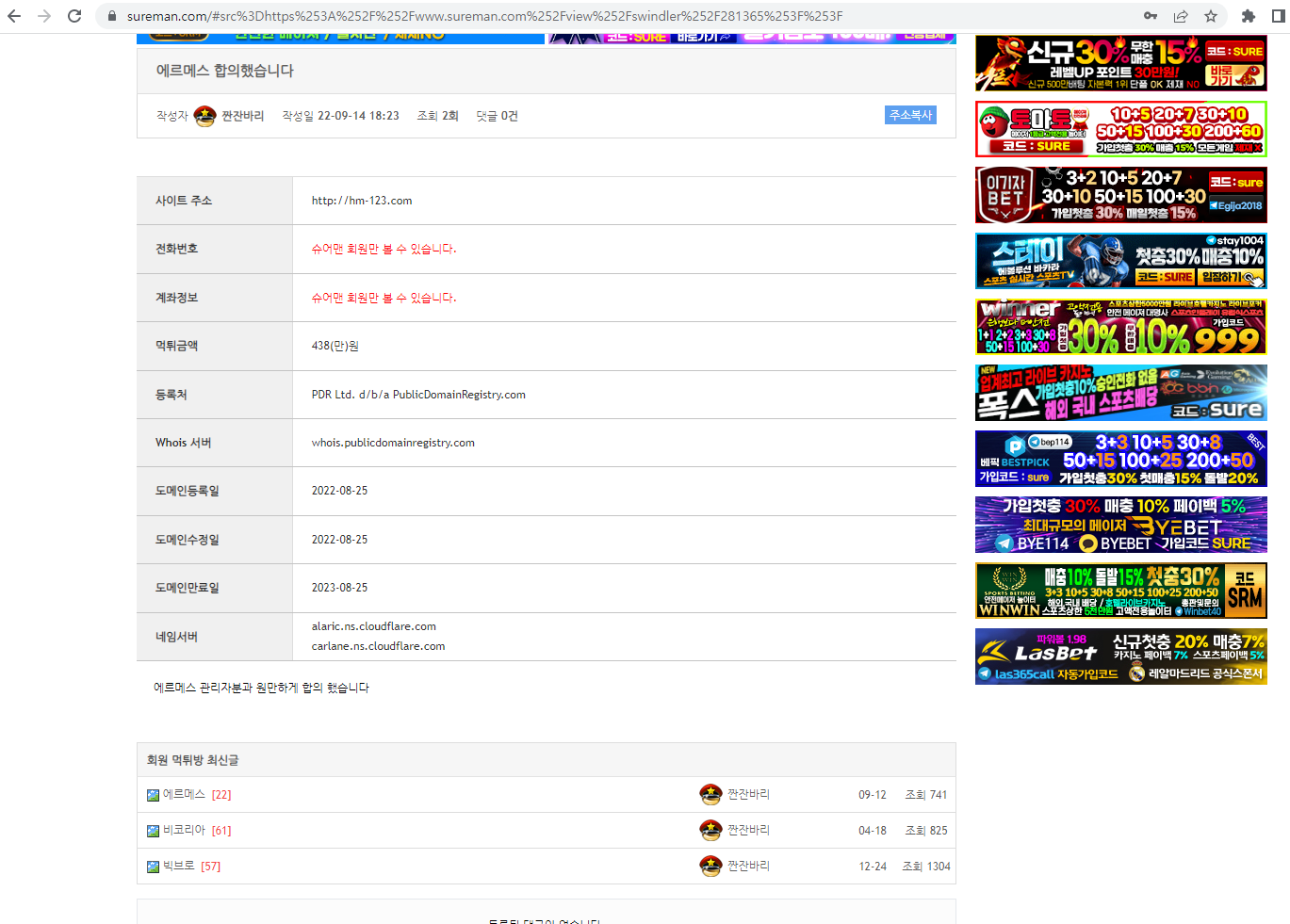Click the 먹튀금액 value 438(만)원
Screen dimensions: 1290x924
tap(335, 347)
